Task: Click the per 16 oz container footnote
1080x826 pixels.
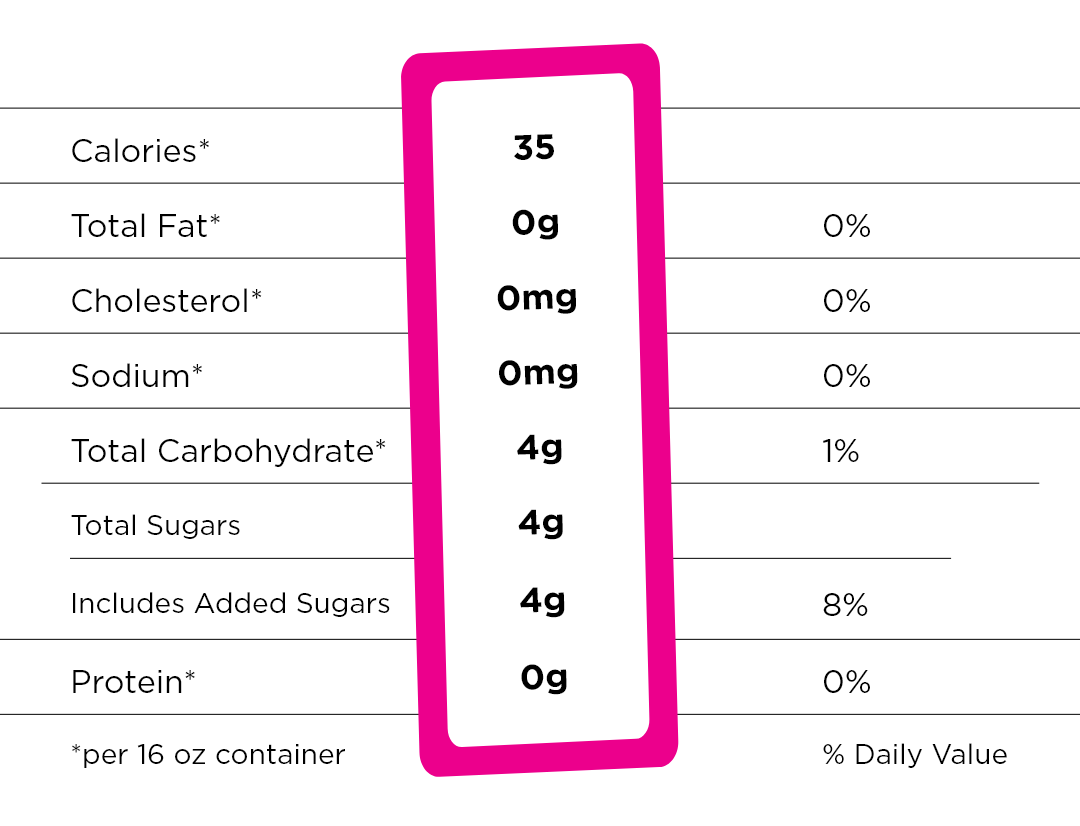Action: pyautogui.click(x=208, y=754)
